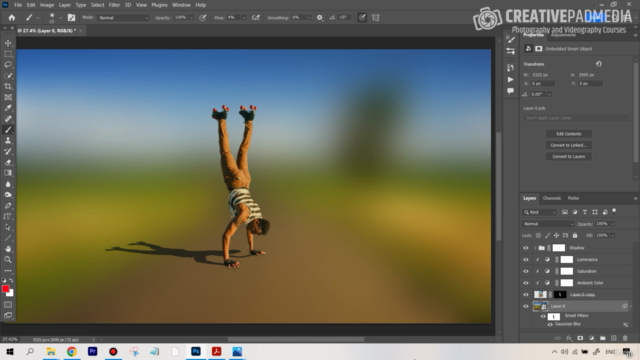Screen dimensions: 640x360
Task: Open Gaussian Blur filter blending options icon
Action: (x=625, y=324)
